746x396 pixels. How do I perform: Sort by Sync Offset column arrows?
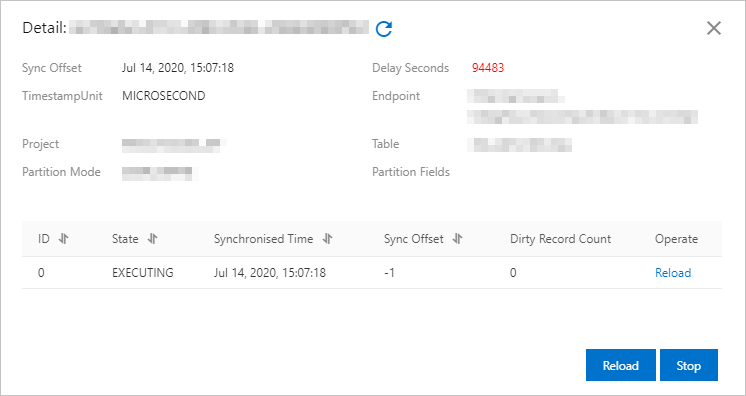tap(457, 239)
